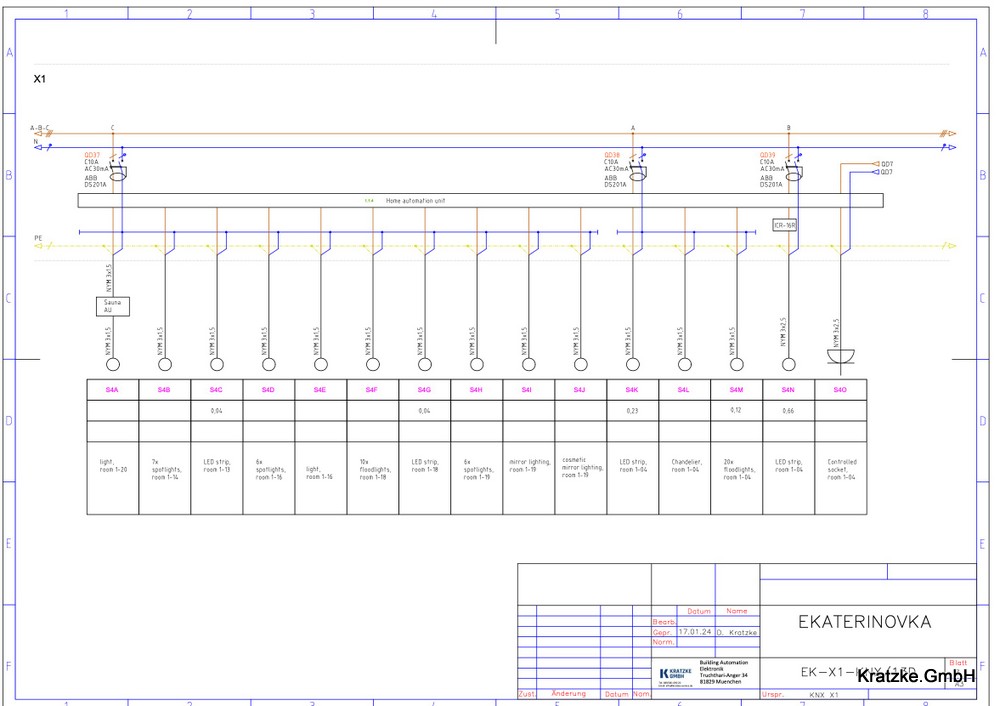The height and width of the screenshot is (706, 1000).
Task: Select the 17.01.24 date field
Action: pos(695,632)
